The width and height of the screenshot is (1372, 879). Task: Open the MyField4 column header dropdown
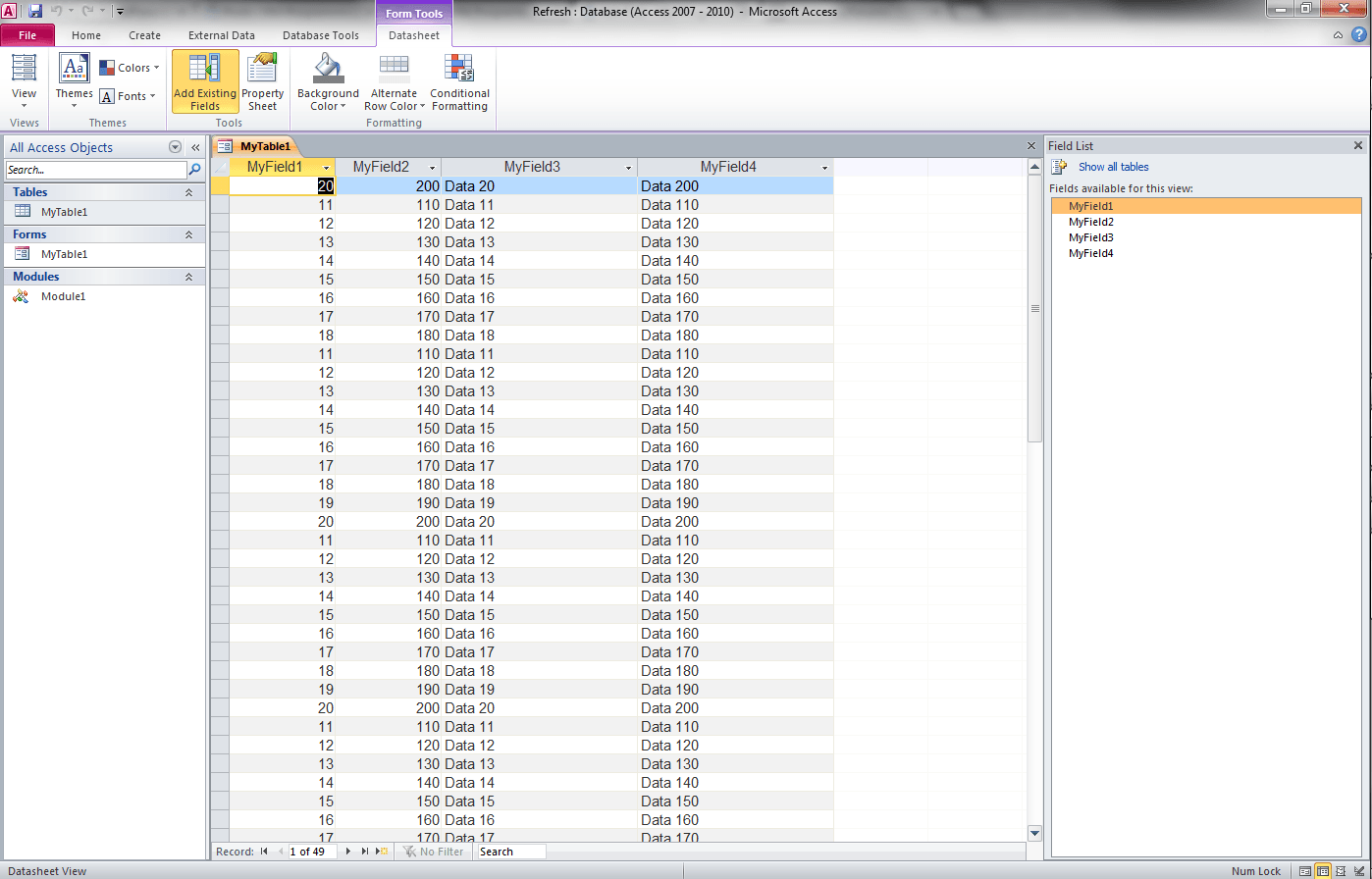pyautogui.click(x=824, y=168)
